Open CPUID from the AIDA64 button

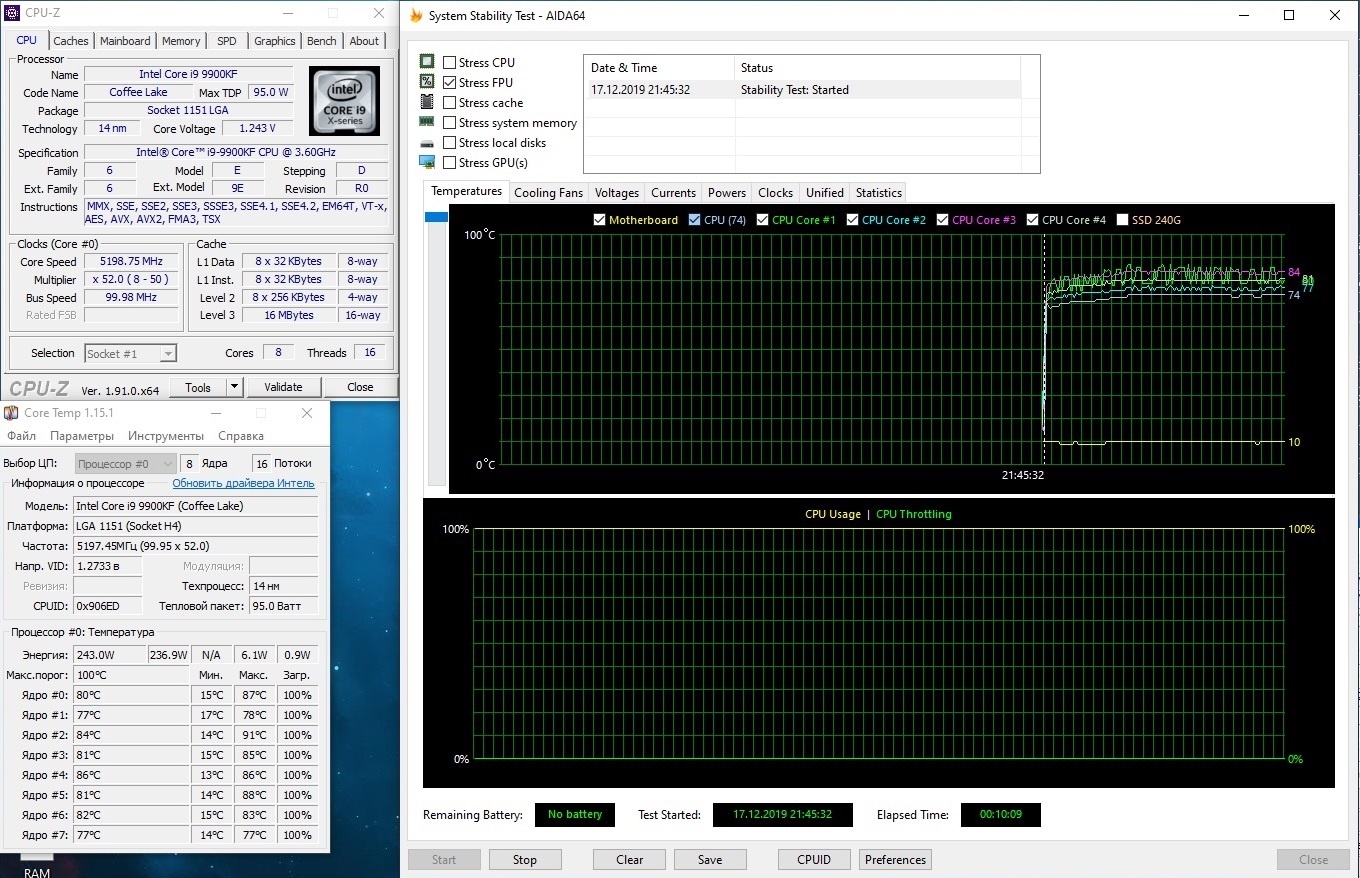(815, 860)
